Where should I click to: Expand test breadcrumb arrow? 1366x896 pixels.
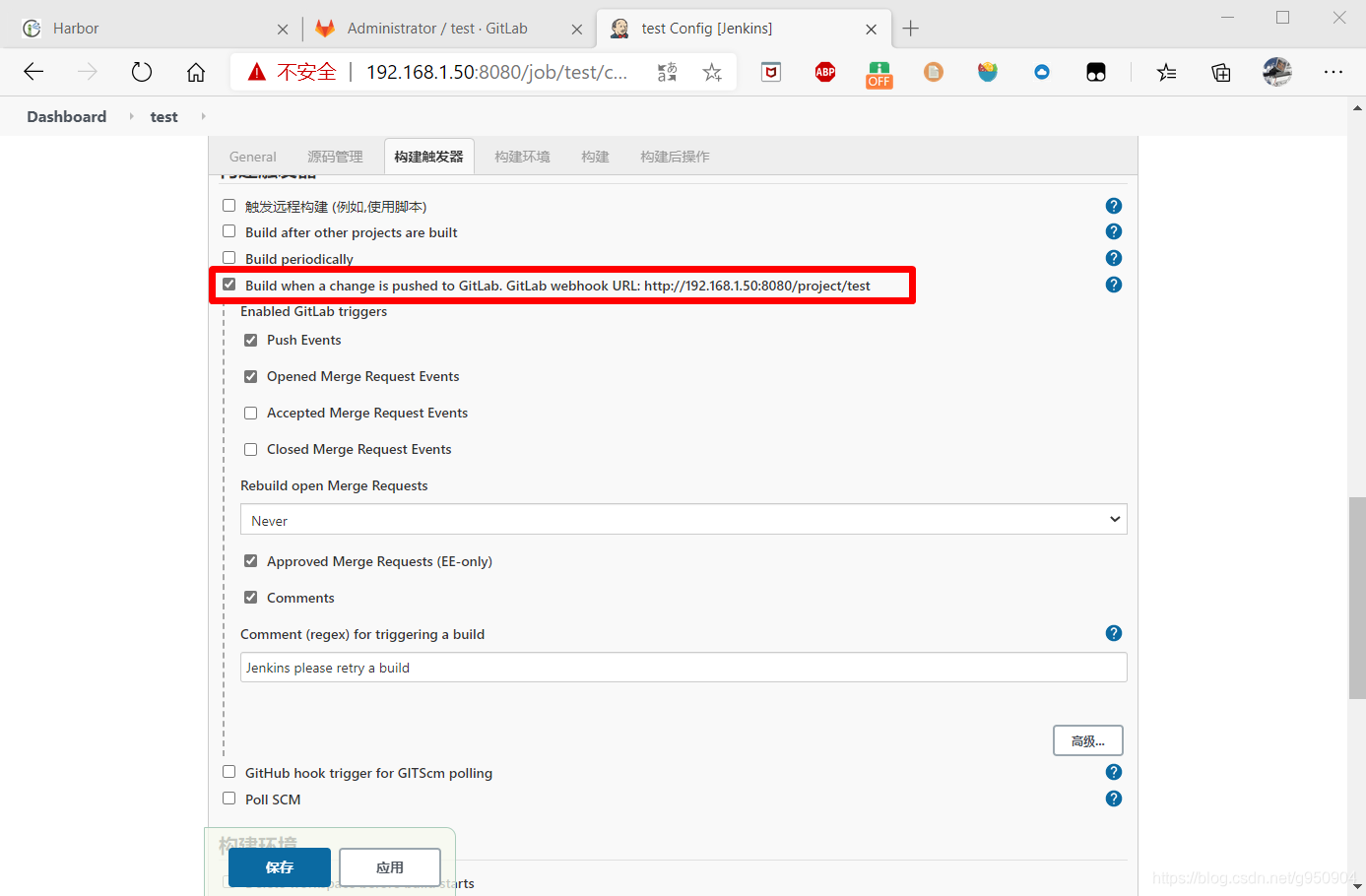203,116
